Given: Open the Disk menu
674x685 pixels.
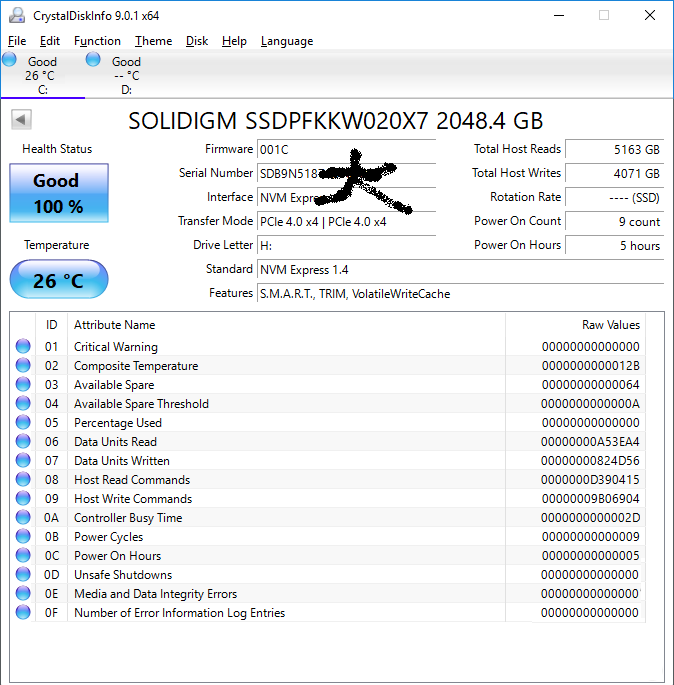Looking at the screenshot, I should point(197,41).
